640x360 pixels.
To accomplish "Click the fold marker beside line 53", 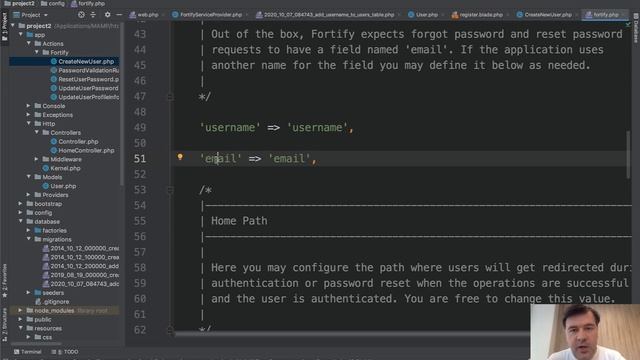I will [x=170, y=190].
